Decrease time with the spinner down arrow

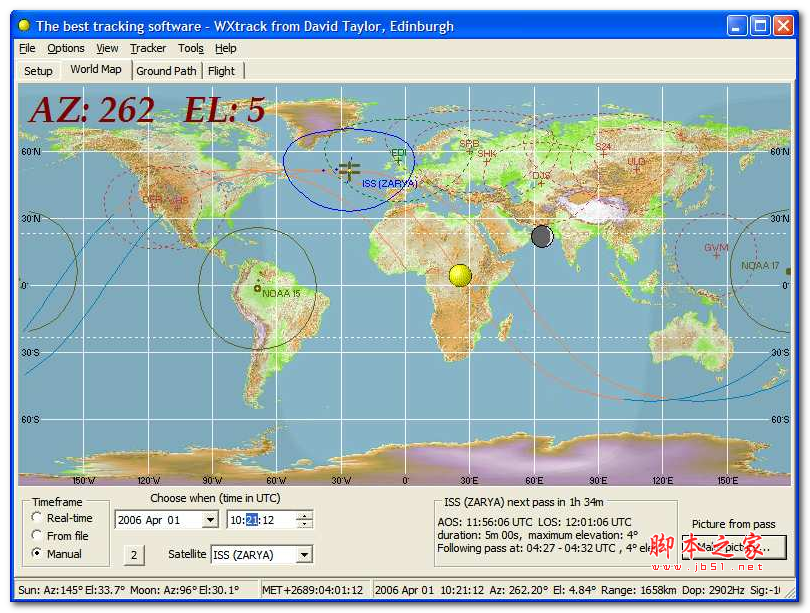pyautogui.click(x=304, y=524)
